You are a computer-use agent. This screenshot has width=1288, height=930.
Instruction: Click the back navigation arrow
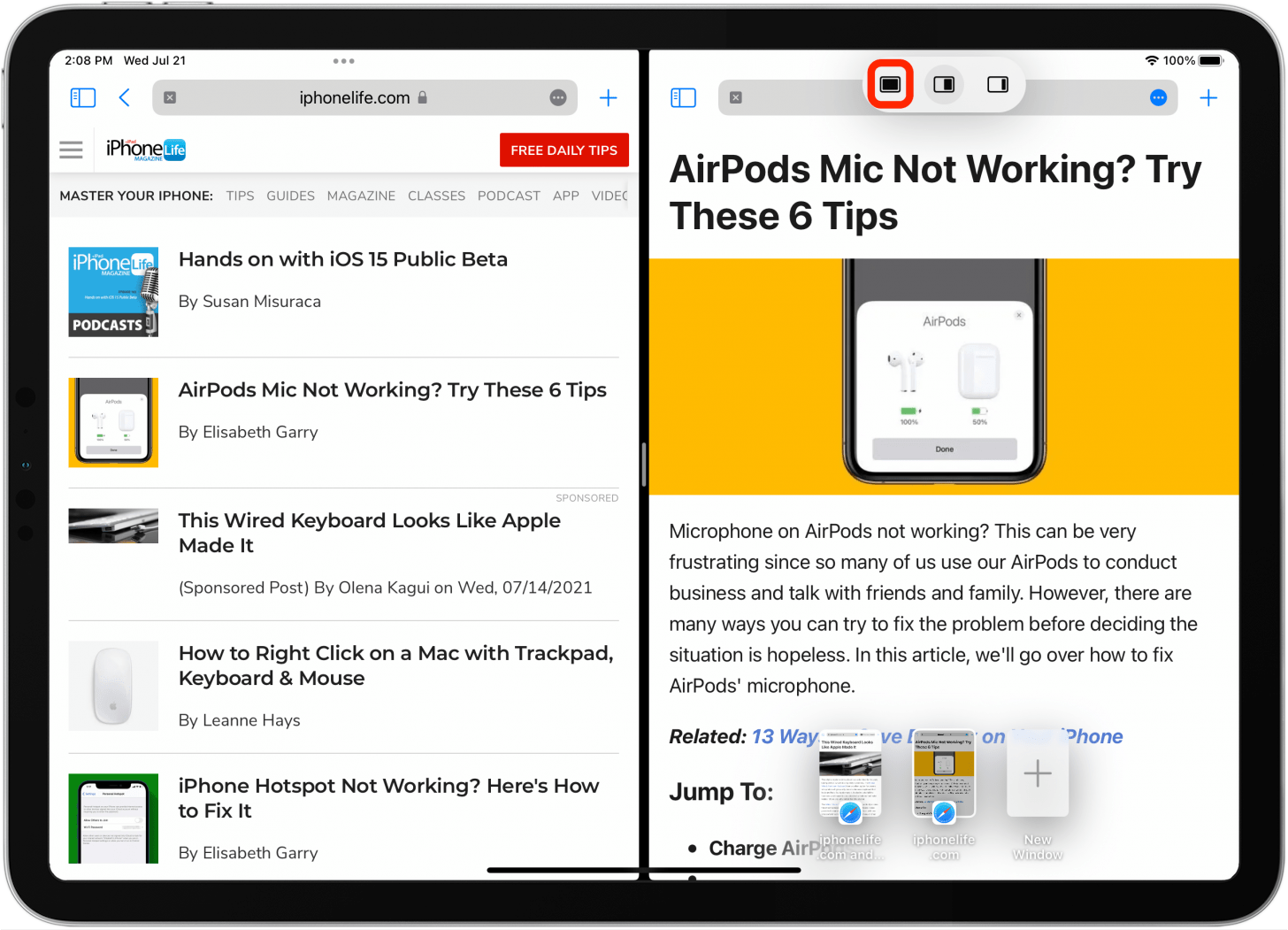(124, 97)
